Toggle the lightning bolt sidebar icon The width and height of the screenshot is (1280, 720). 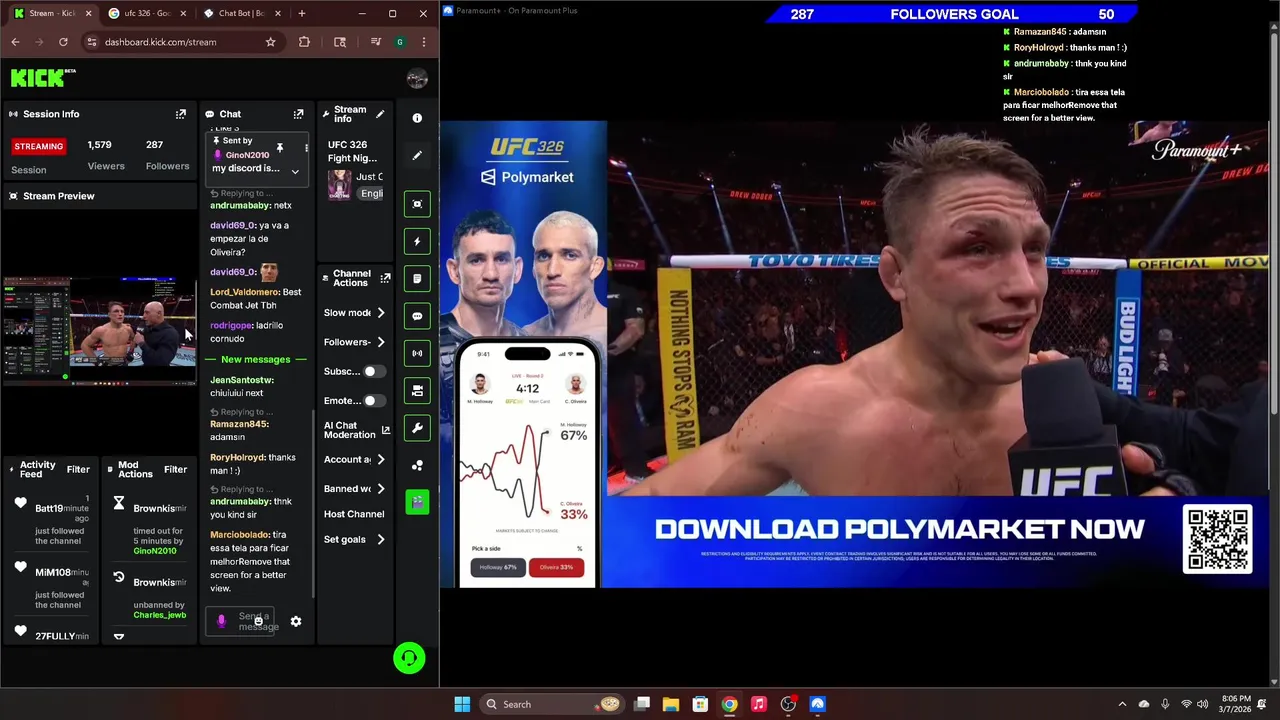tap(417, 241)
